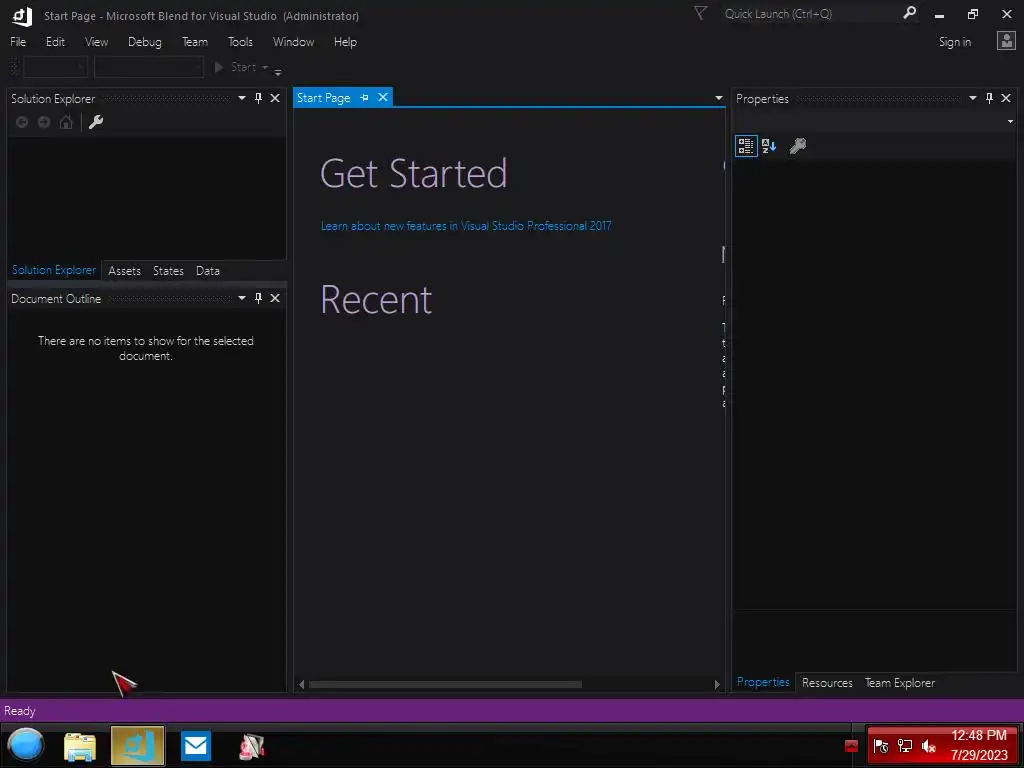Open the Team menu
This screenshot has width=1024, height=768.
195,42
